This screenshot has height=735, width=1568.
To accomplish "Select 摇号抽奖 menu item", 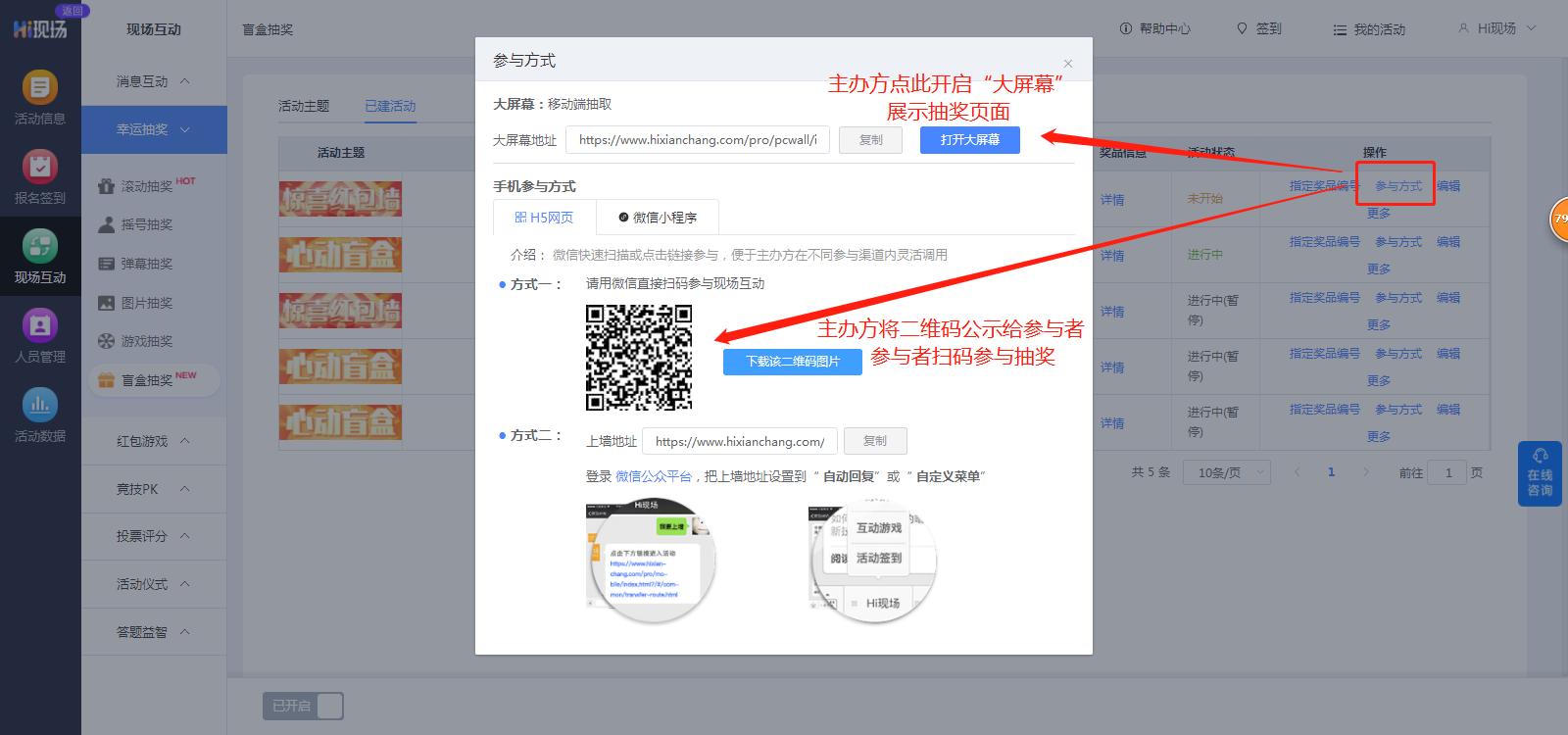I will (135, 224).
